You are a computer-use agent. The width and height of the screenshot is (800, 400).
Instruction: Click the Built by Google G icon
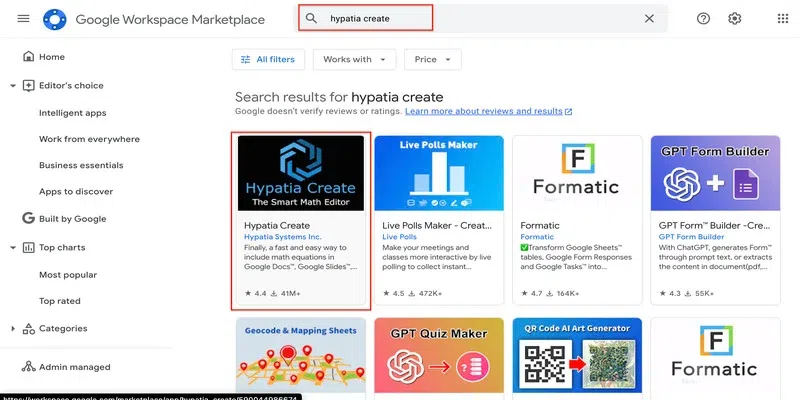pyautogui.click(x=29, y=218)
